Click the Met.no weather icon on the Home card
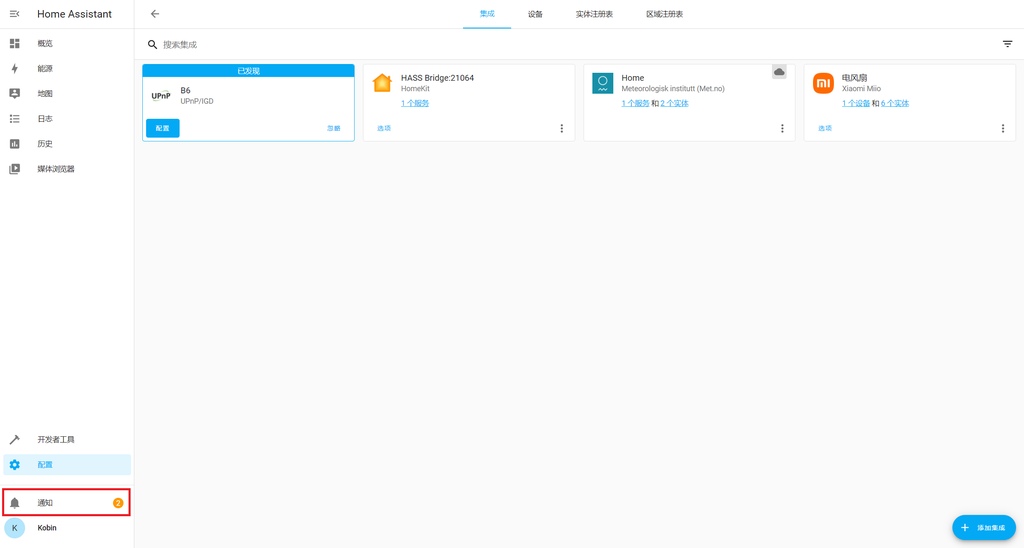The image size is (1024, 548). 602,83
